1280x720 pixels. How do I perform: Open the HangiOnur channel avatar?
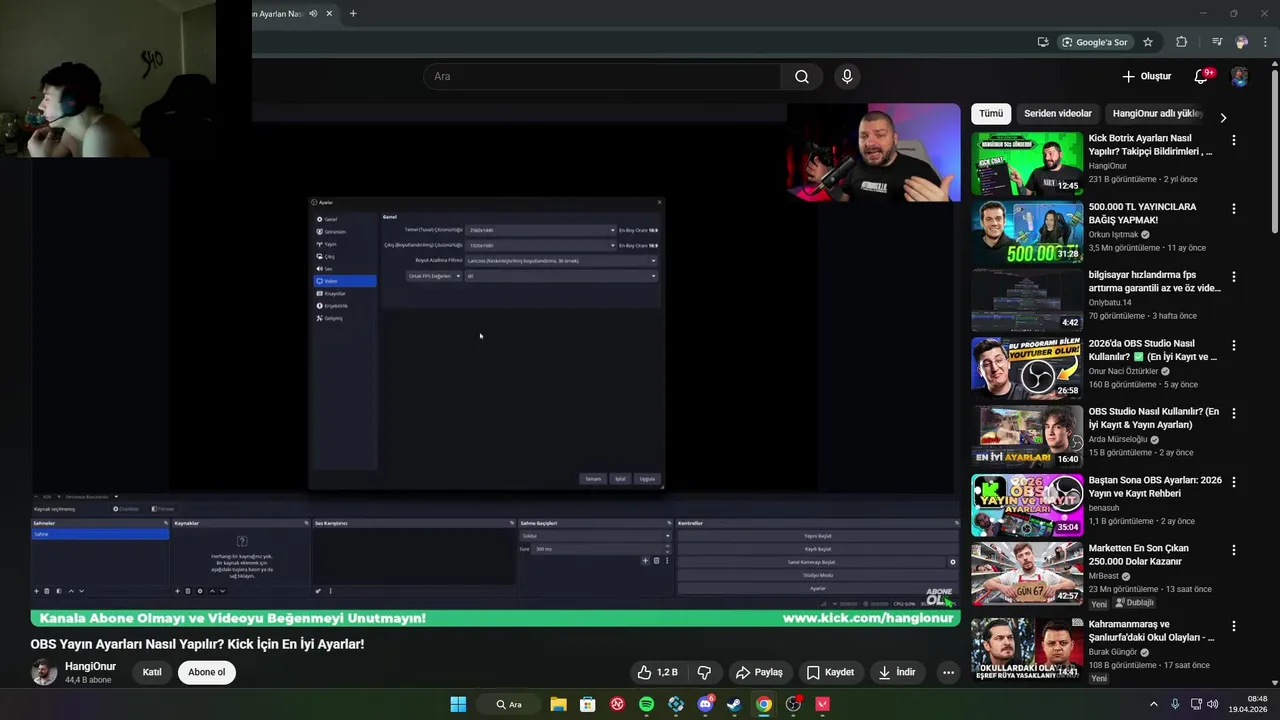[44, 672]
